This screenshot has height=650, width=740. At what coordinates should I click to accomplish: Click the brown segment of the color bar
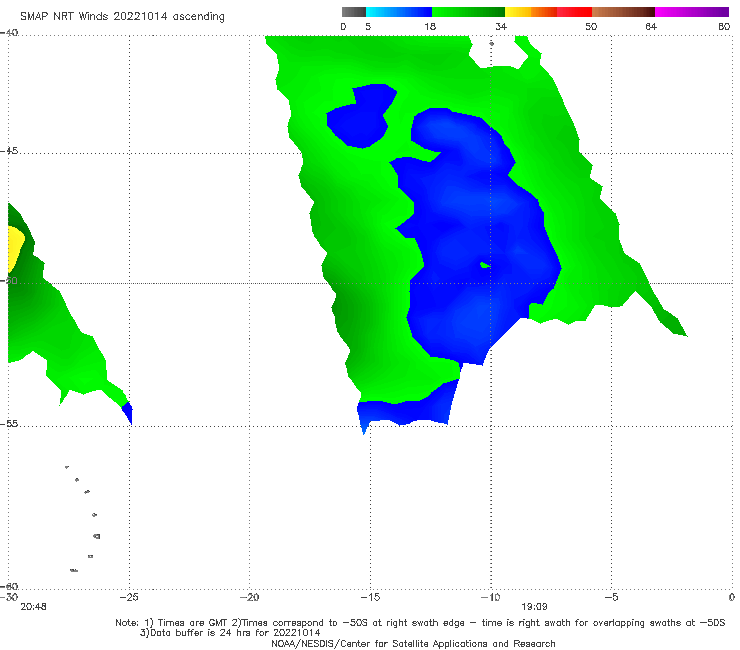[623, 12]
